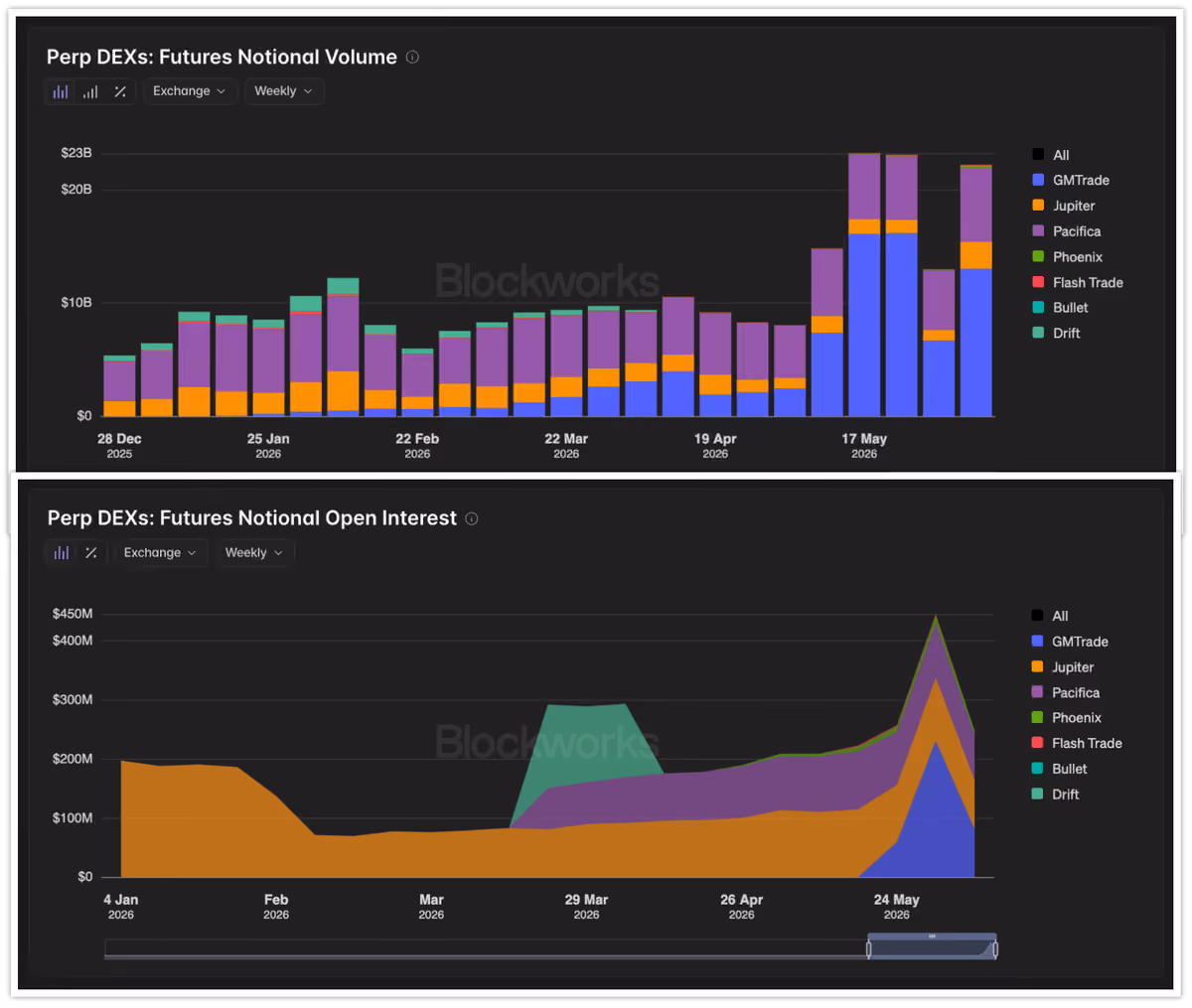Click the 19 Apr 2026 axis label
Image resolution: width=1192 pixels, height=1008 pixels.
click(x=715, y=446)
